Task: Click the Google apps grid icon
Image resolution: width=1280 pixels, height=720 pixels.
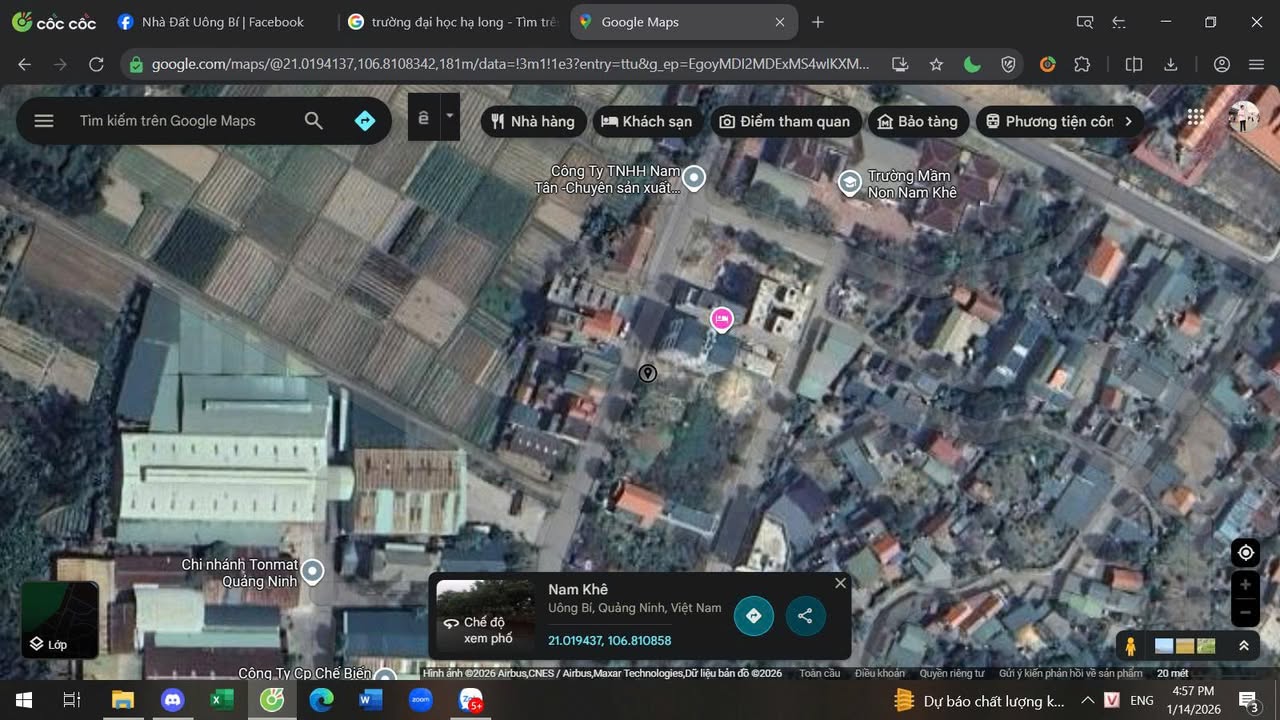Action: pyautogui.click(x=1195, y=117)
